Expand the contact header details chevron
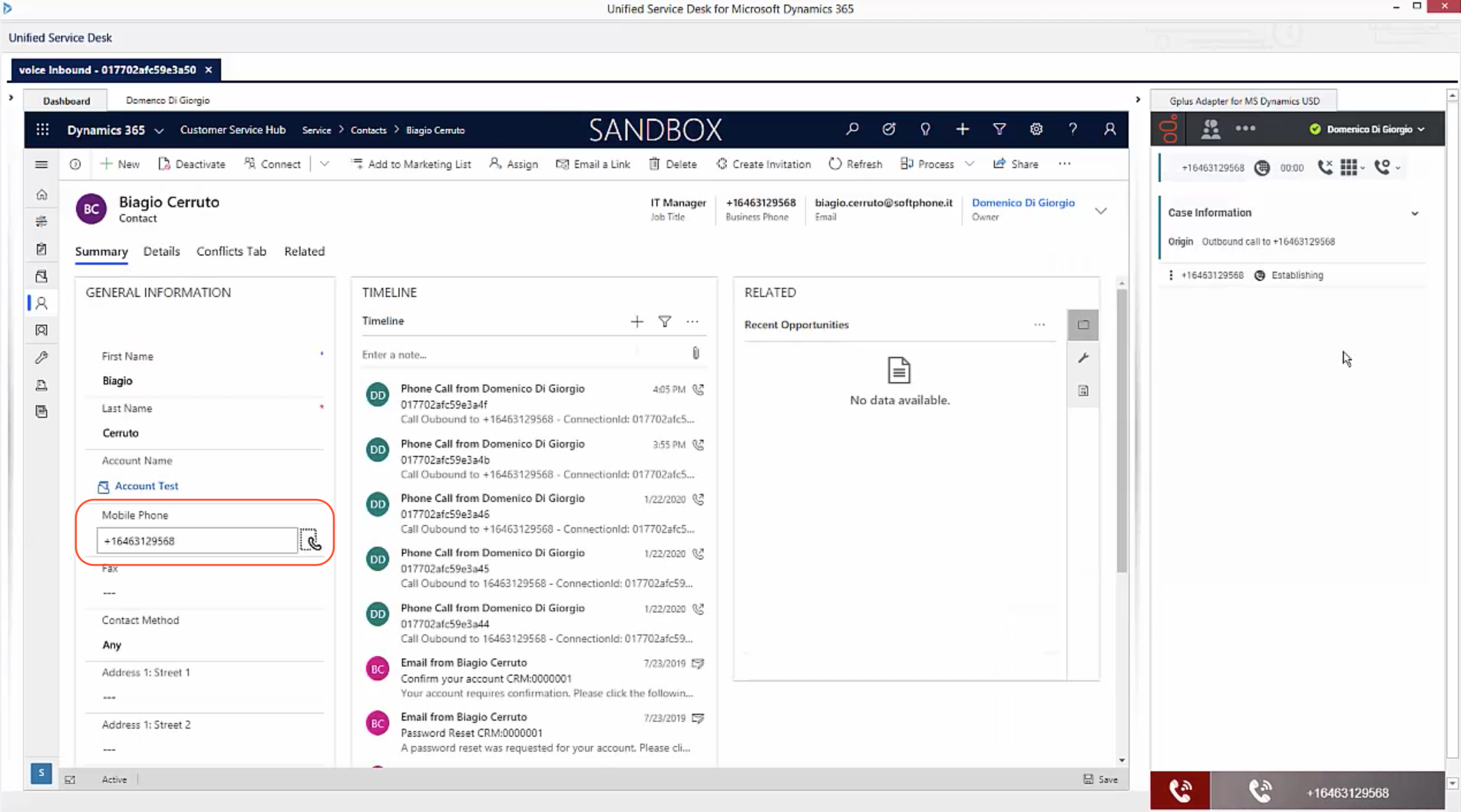 point(1100,211)
